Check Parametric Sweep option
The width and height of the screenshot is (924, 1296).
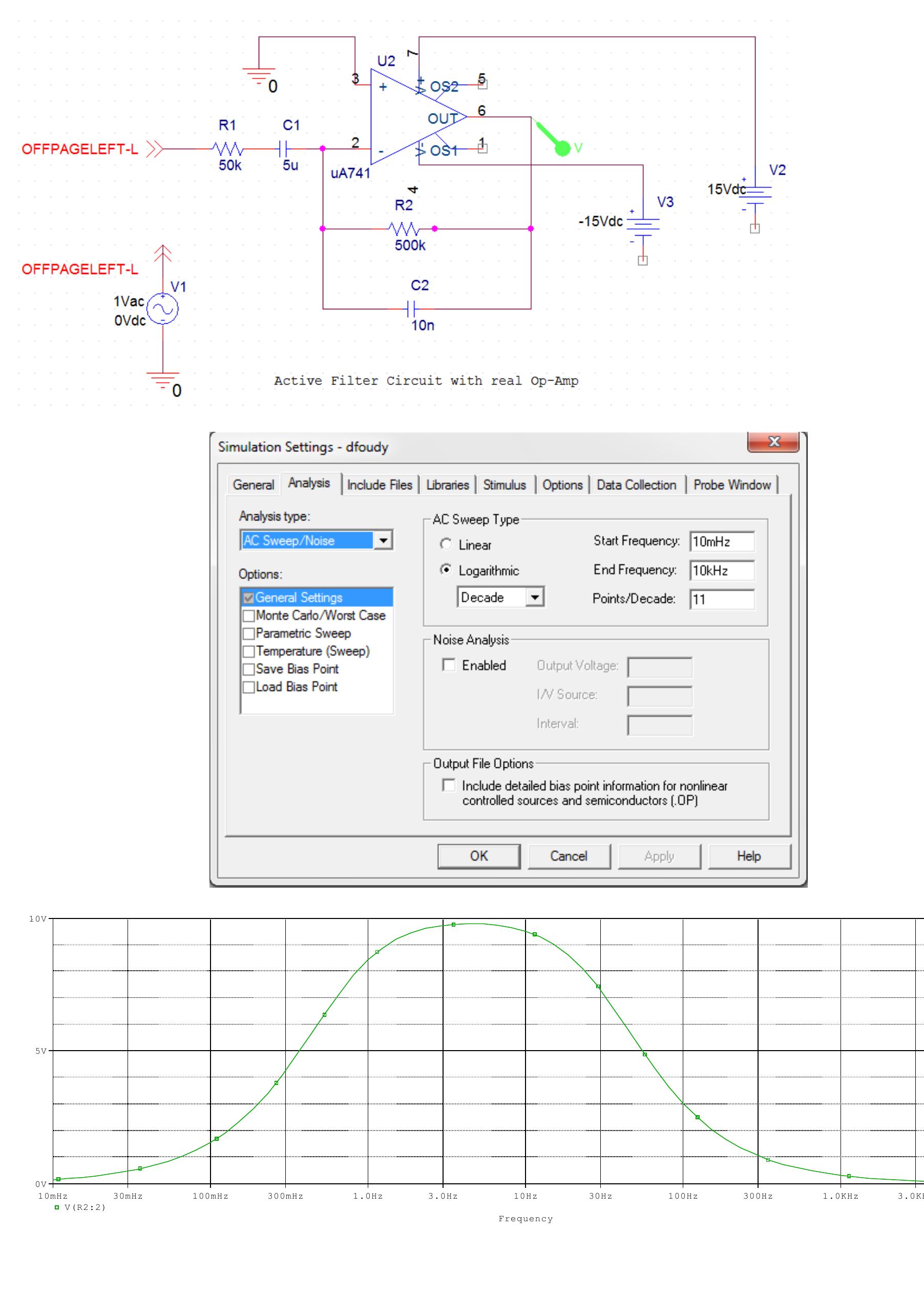[248, 633]
